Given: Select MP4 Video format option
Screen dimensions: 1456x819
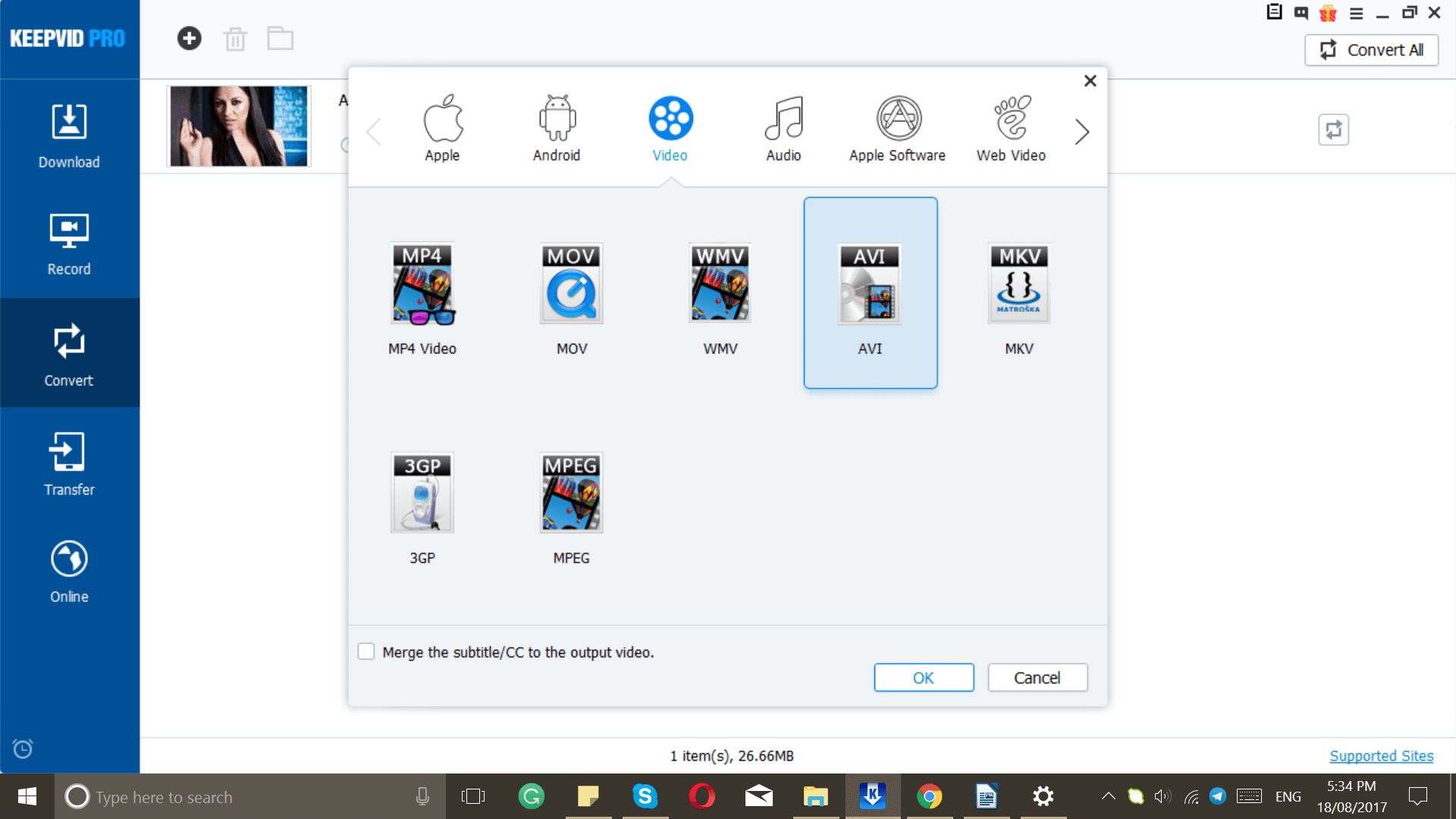Looking at the screenshot, I should 421,293.
